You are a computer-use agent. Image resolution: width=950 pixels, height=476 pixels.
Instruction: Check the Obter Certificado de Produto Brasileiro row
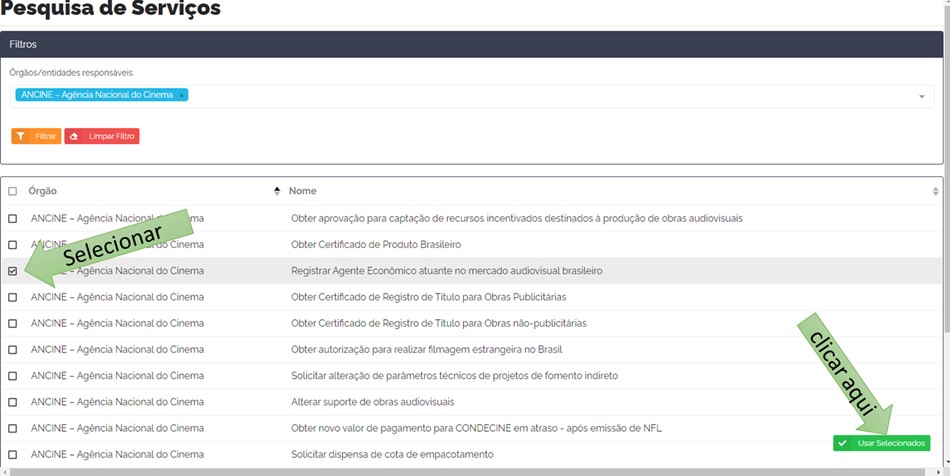[13, 245]
